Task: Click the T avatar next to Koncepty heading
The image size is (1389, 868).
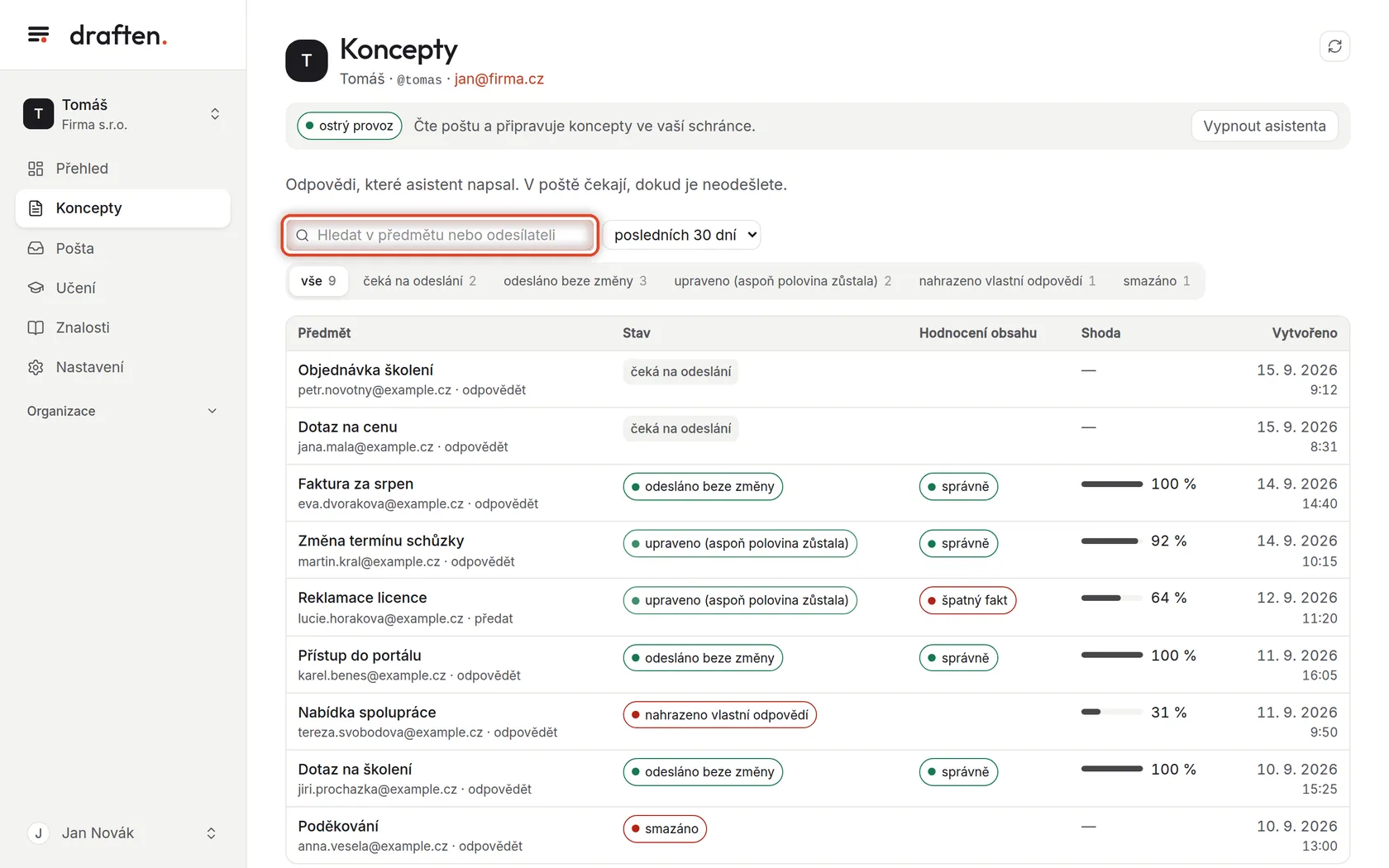Action: coord(307,60)
